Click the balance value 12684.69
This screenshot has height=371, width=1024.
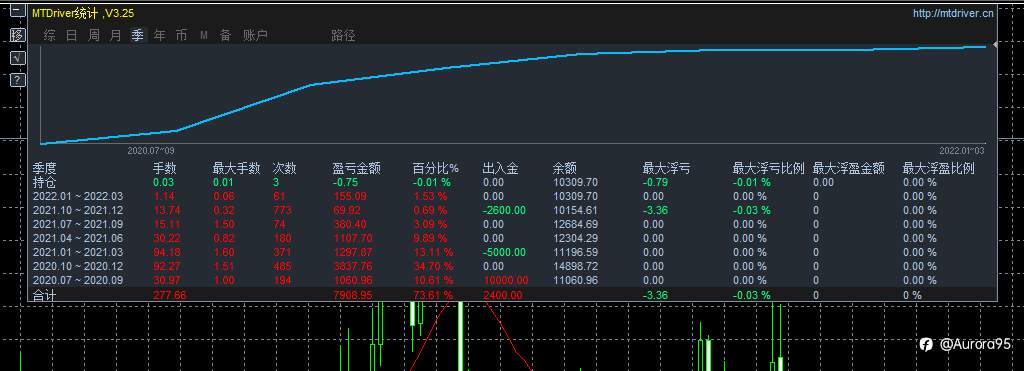575,224
